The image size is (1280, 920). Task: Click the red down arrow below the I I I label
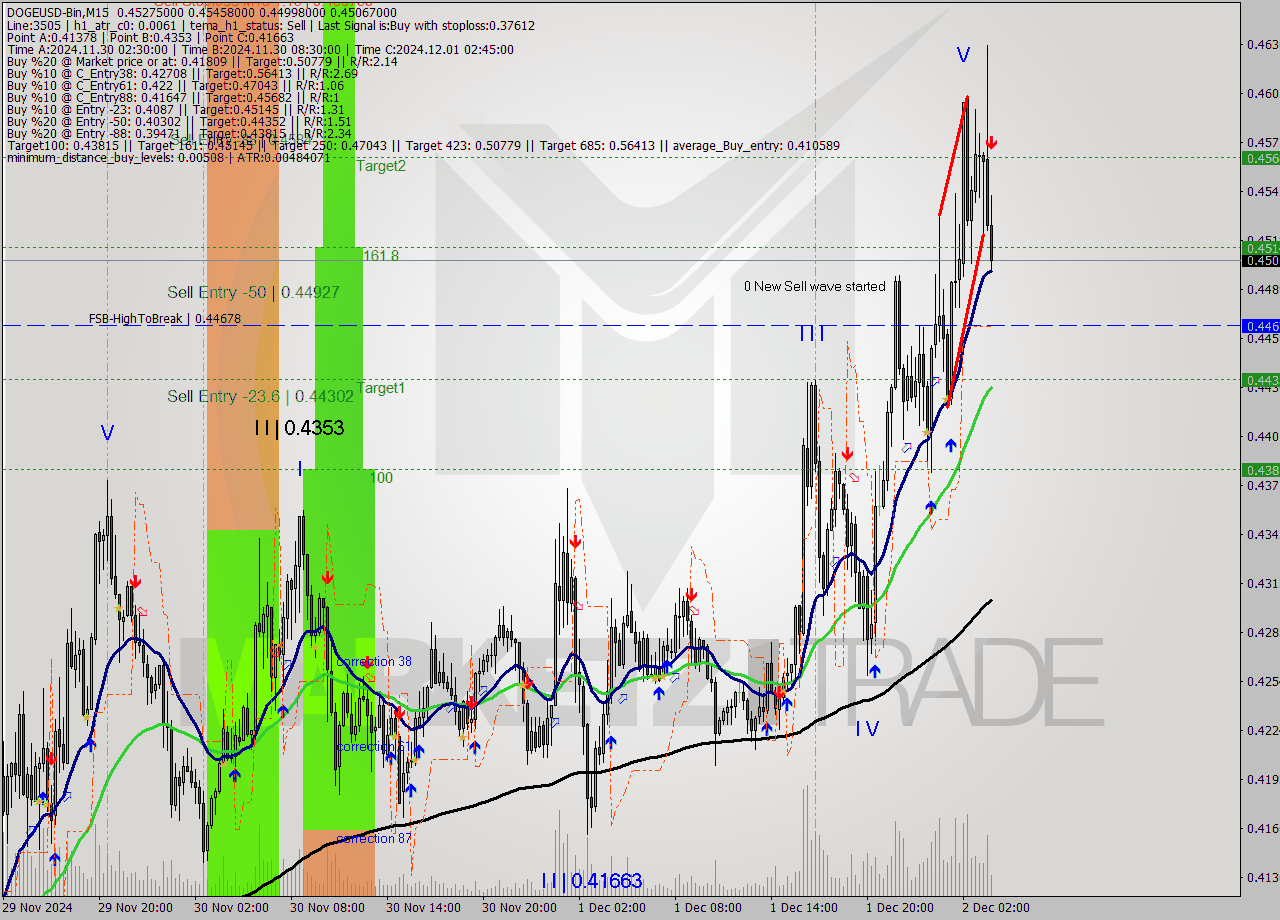[x=846, y=453]
